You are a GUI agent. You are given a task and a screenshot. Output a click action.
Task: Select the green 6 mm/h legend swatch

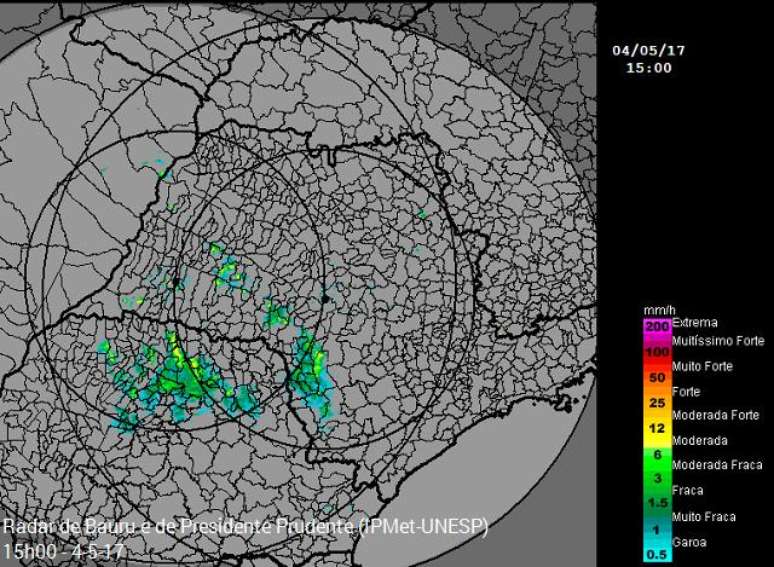click(x=656, y=453)
